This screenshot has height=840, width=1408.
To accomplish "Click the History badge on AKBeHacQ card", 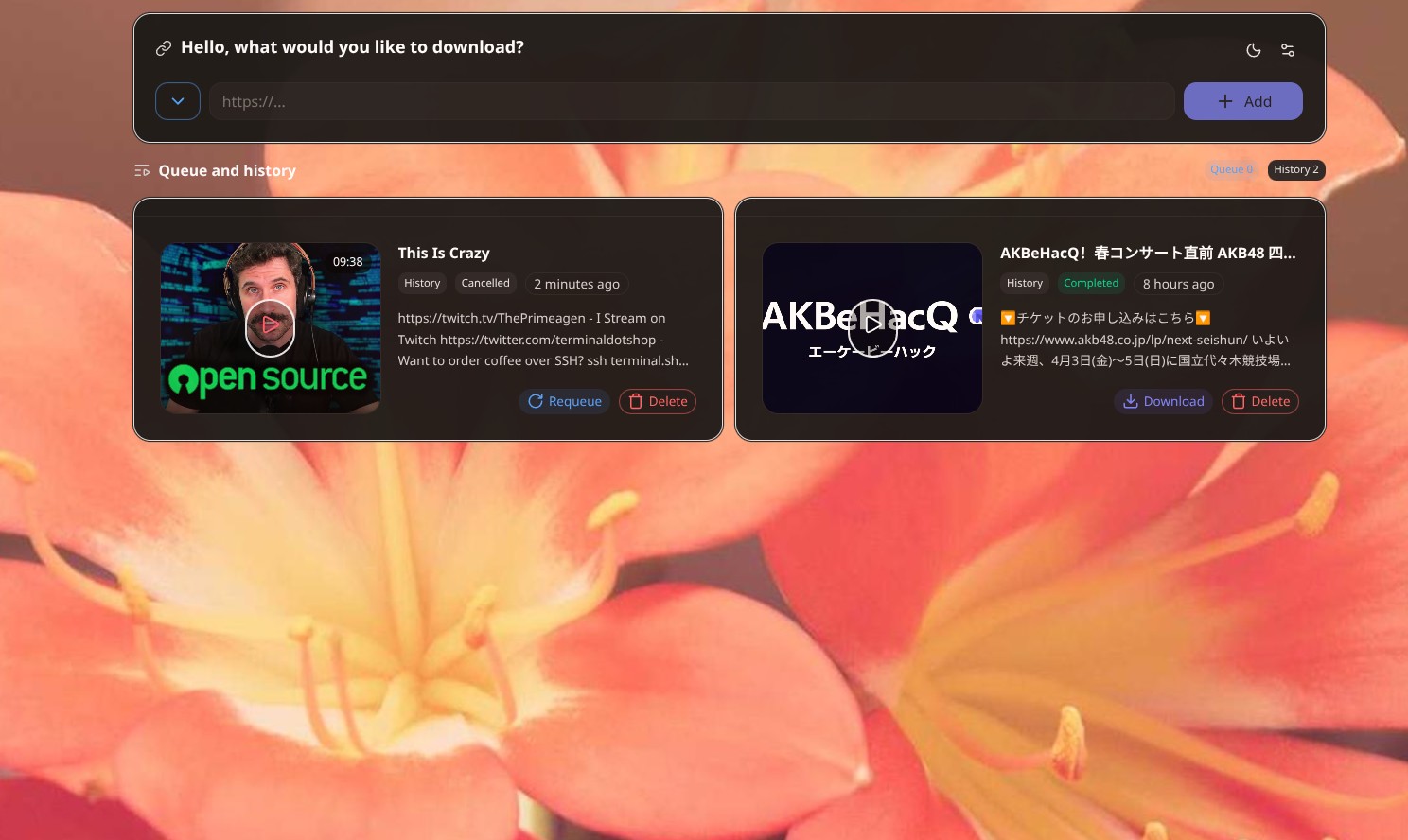I will tap(1025, 283).
